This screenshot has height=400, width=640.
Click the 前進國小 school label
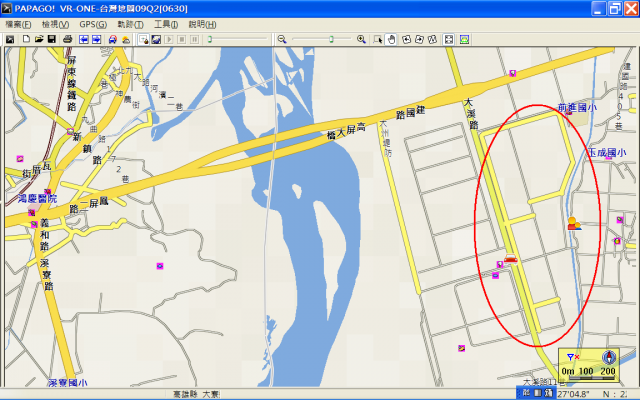(577, 108)
